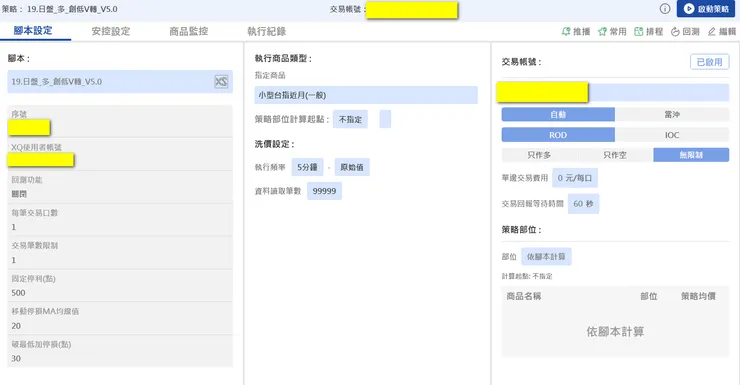The width and height of the screenshot is (740, 385).
Task: Open 原始值 price setting dropdown
Action: point(352,167)
